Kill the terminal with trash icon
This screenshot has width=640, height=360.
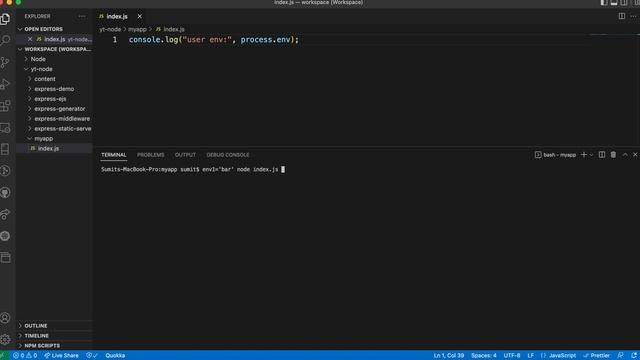(613, 155)
